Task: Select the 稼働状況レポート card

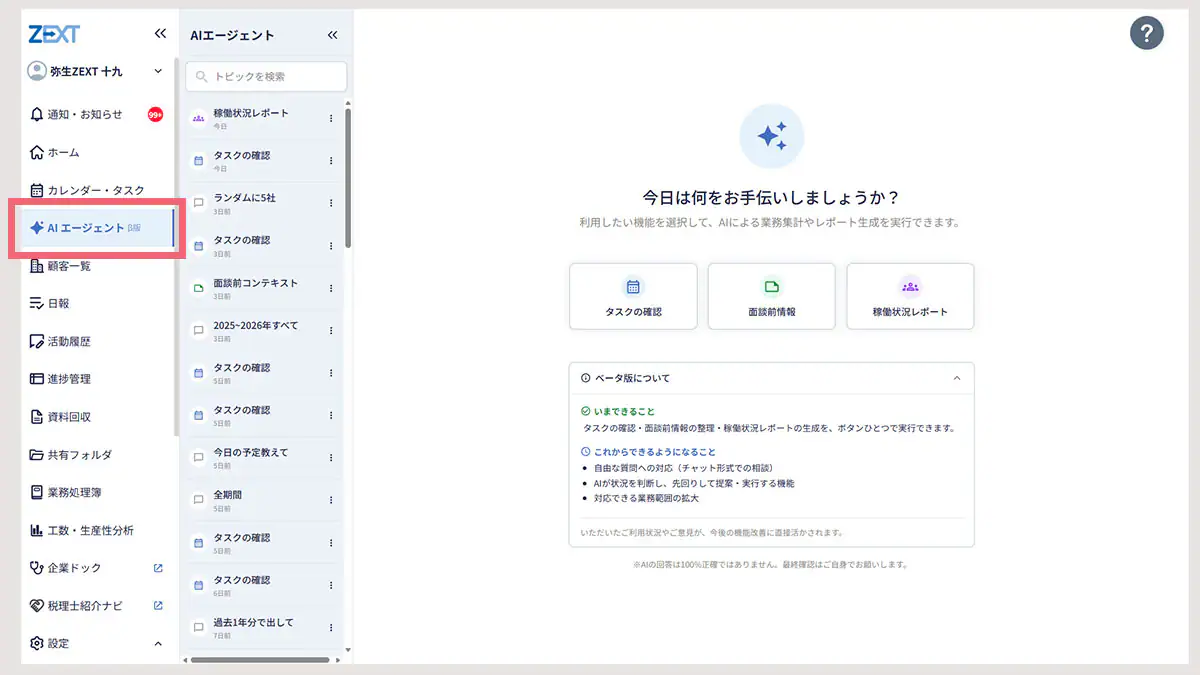Action: pyautogui.click(x=910, y=296)
